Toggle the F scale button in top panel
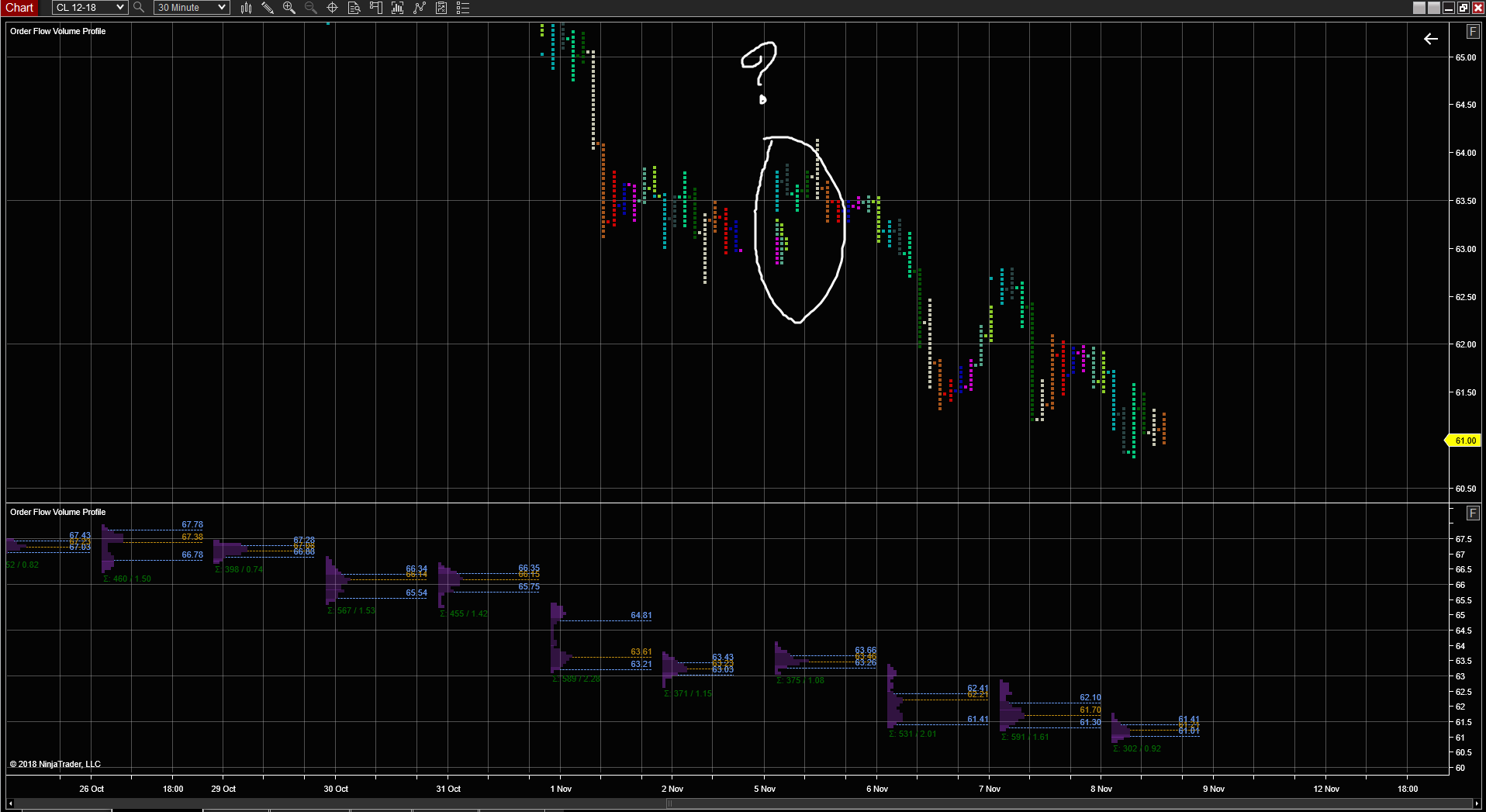 coord(1473,32)
